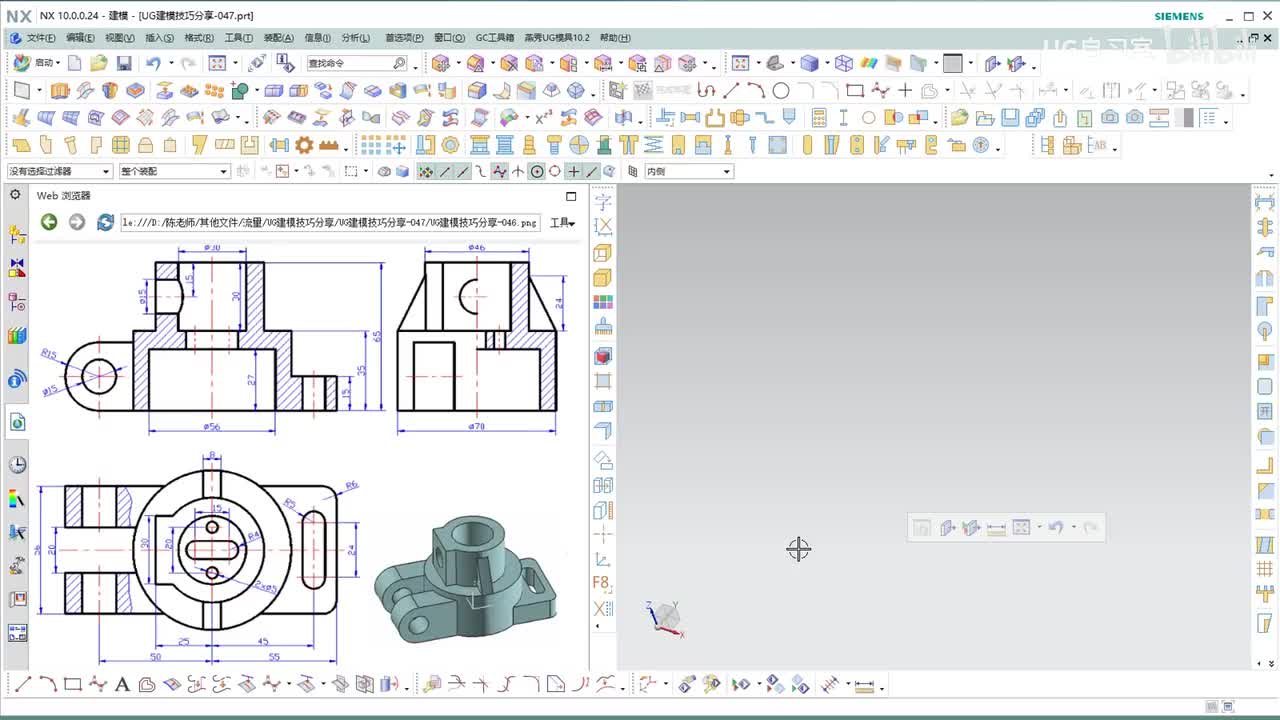Open the 帮助(H) menu

click(x=615, y=38)
